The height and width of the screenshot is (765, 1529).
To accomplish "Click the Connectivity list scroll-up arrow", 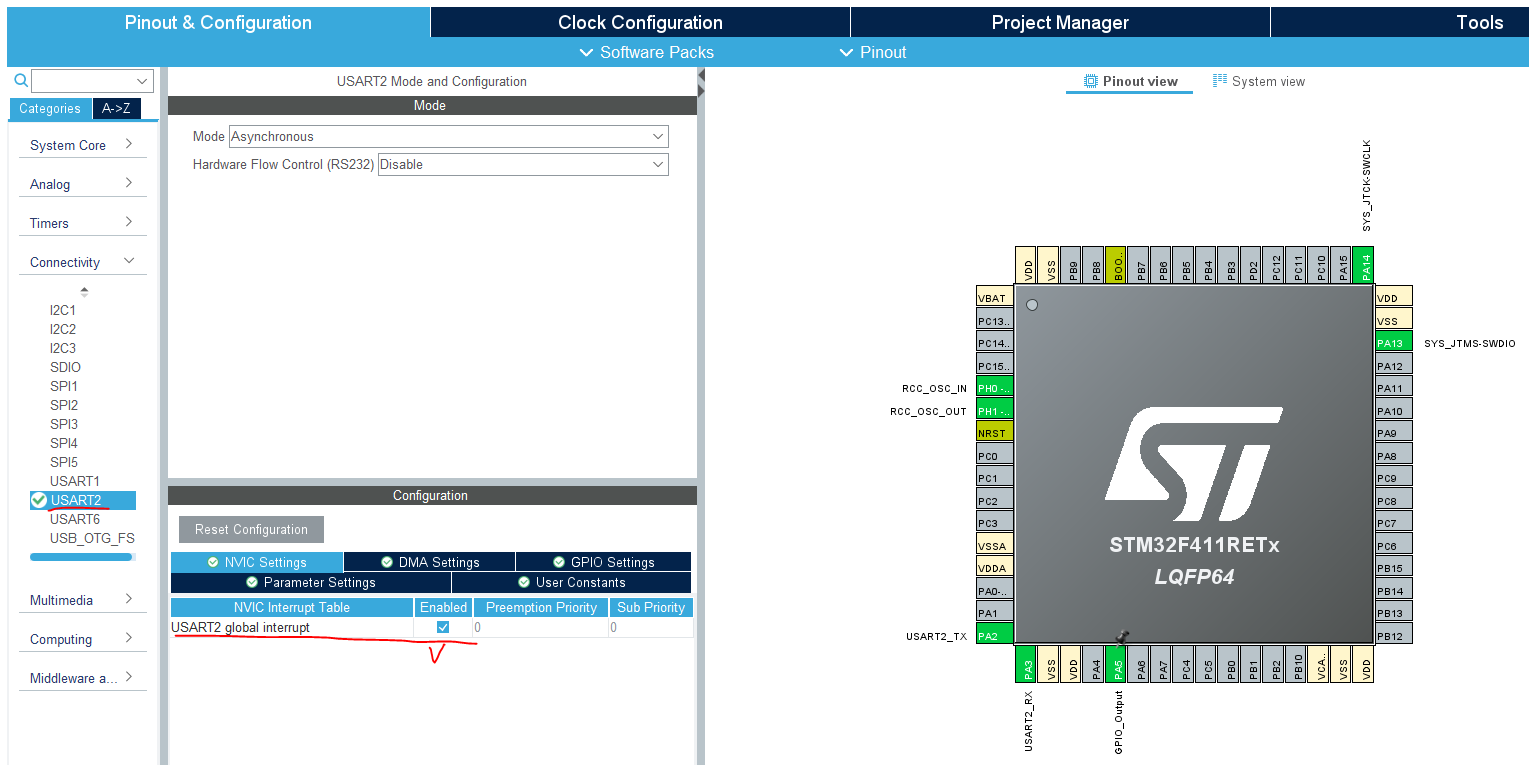I will pos(84,292).
